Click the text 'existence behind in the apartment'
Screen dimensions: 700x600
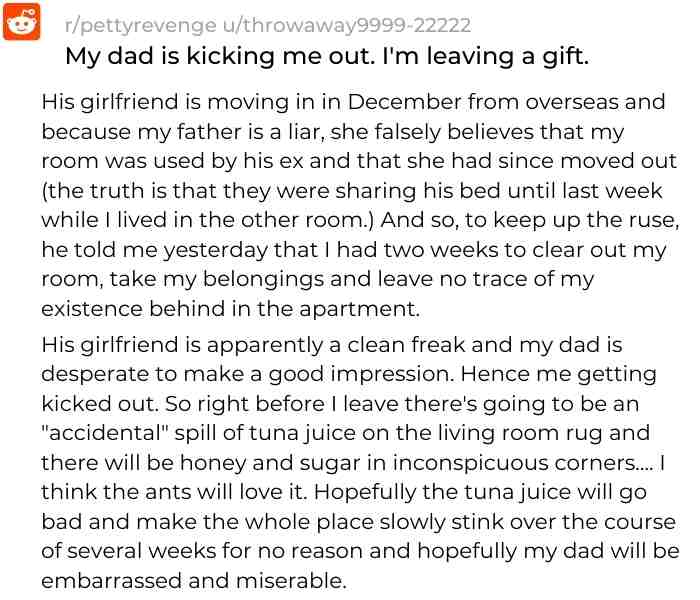click(229, 309)
